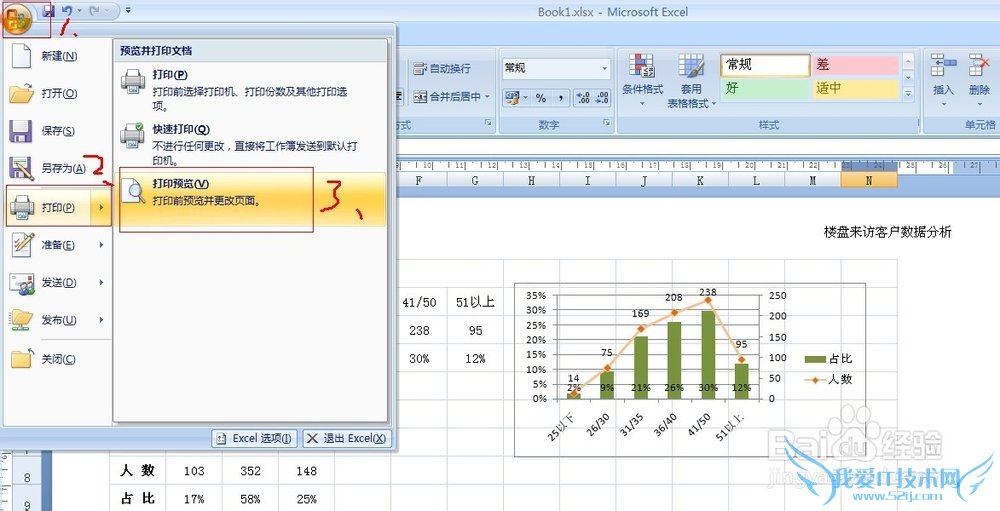
Task: Click the Undo icon in quick access toolbar
Action: (66, 11)
